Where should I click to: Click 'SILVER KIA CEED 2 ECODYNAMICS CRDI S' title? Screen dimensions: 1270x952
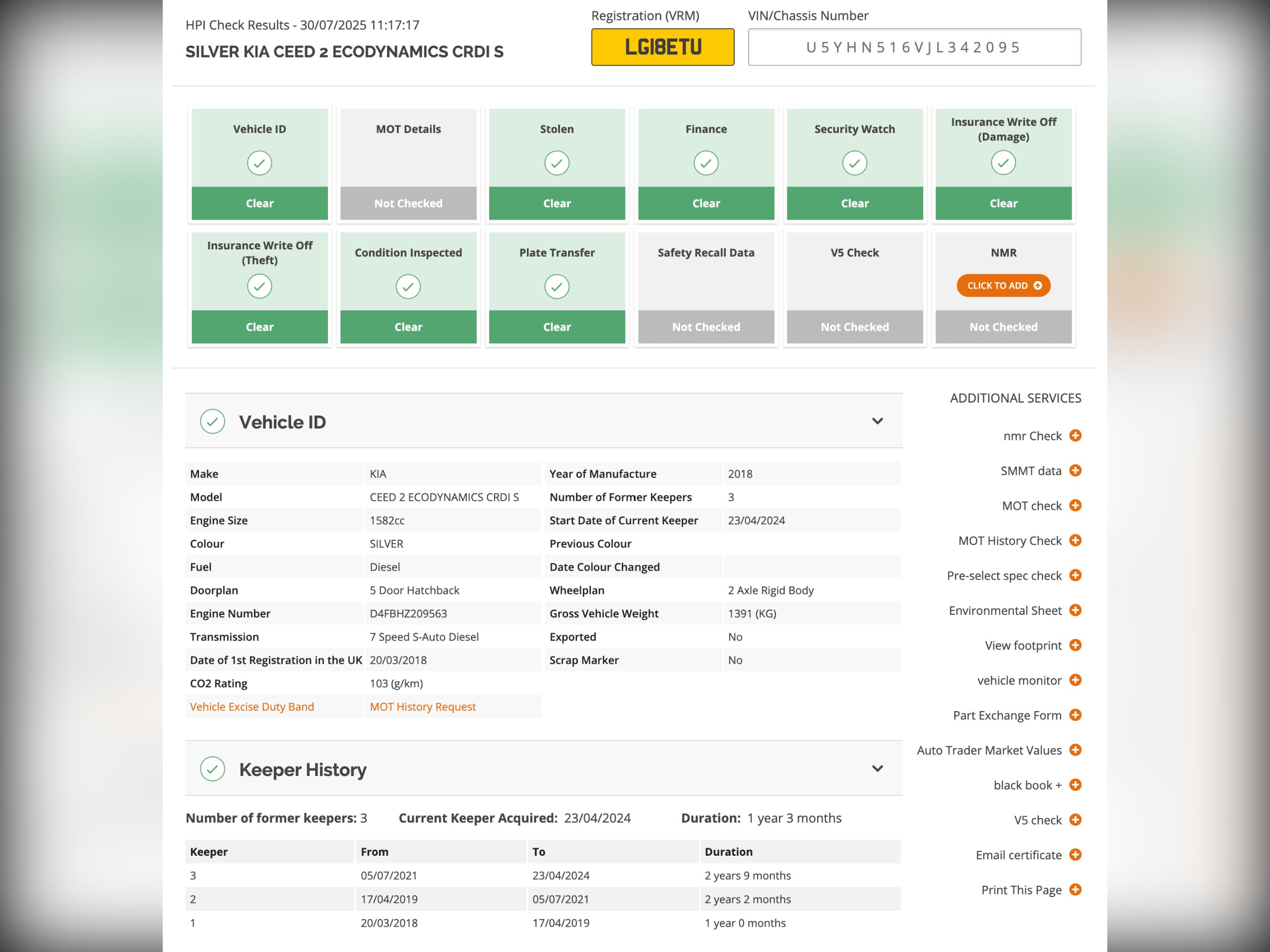point(344,52)
